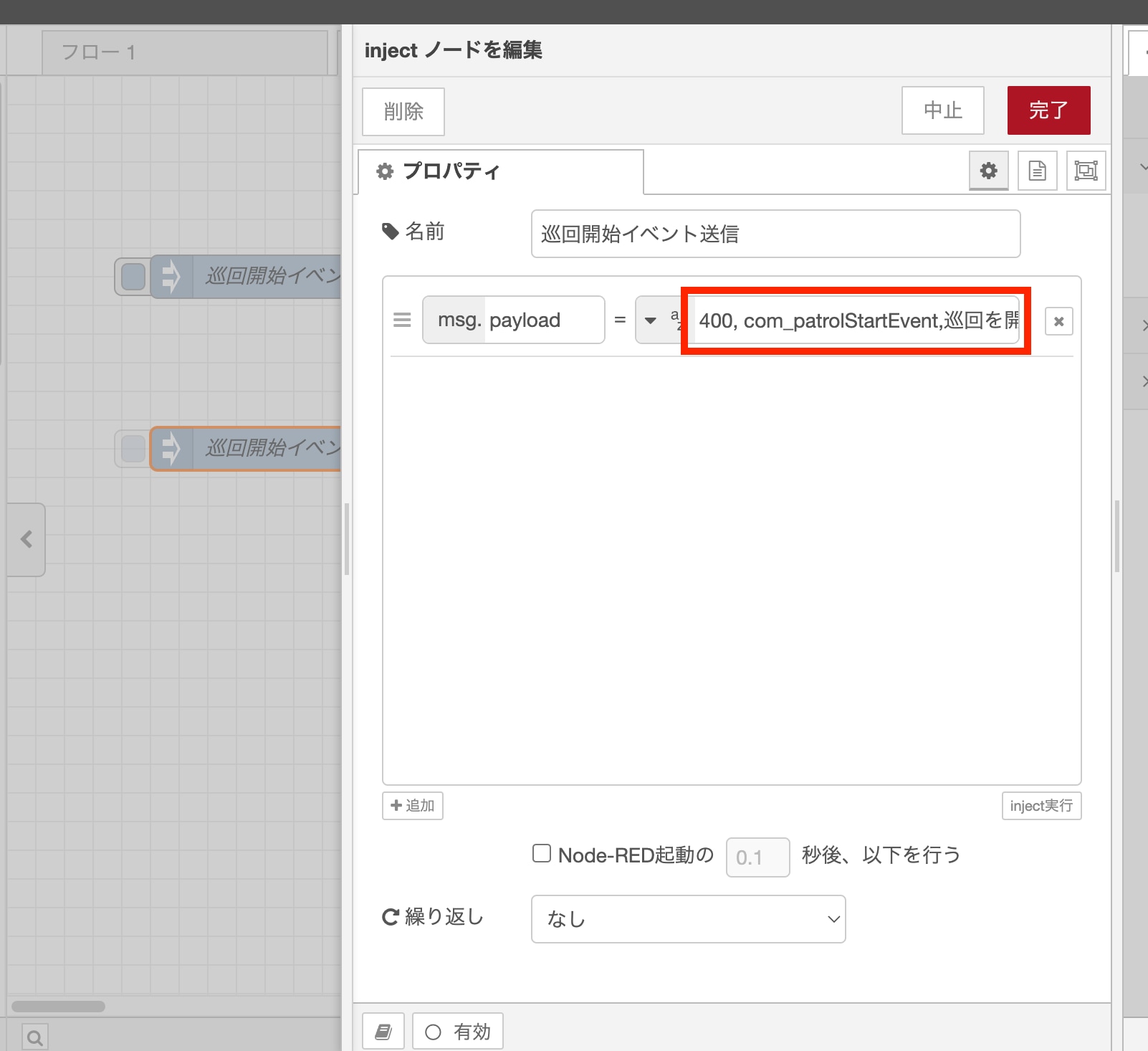Click the 0.1 seconds delay field
The image size is (1148, 1051).
[x=757, y=857]
